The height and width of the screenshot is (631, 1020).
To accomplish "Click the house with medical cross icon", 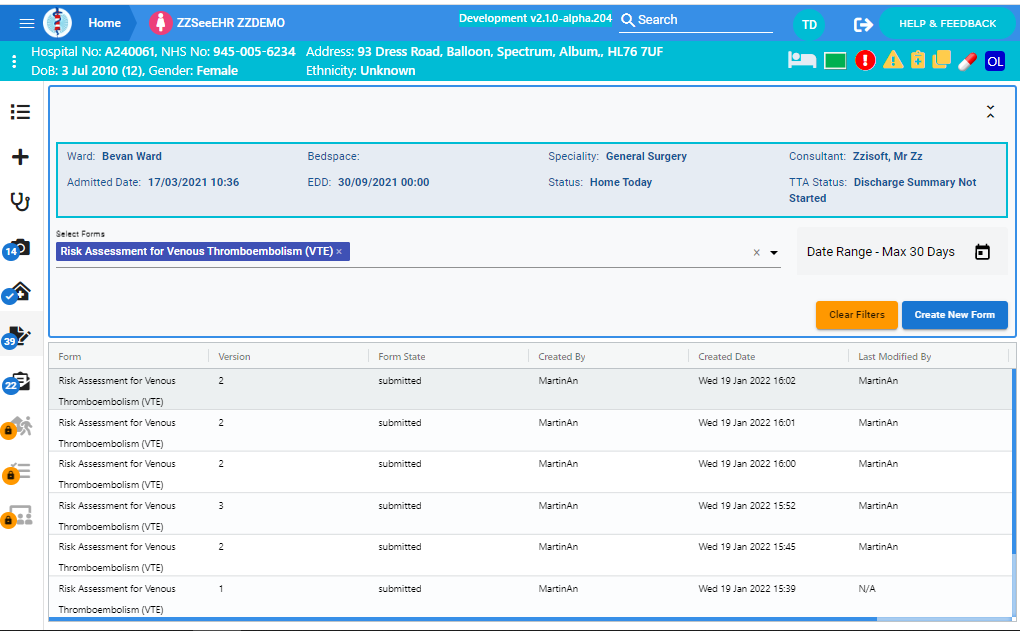I will tap(18, 293).
